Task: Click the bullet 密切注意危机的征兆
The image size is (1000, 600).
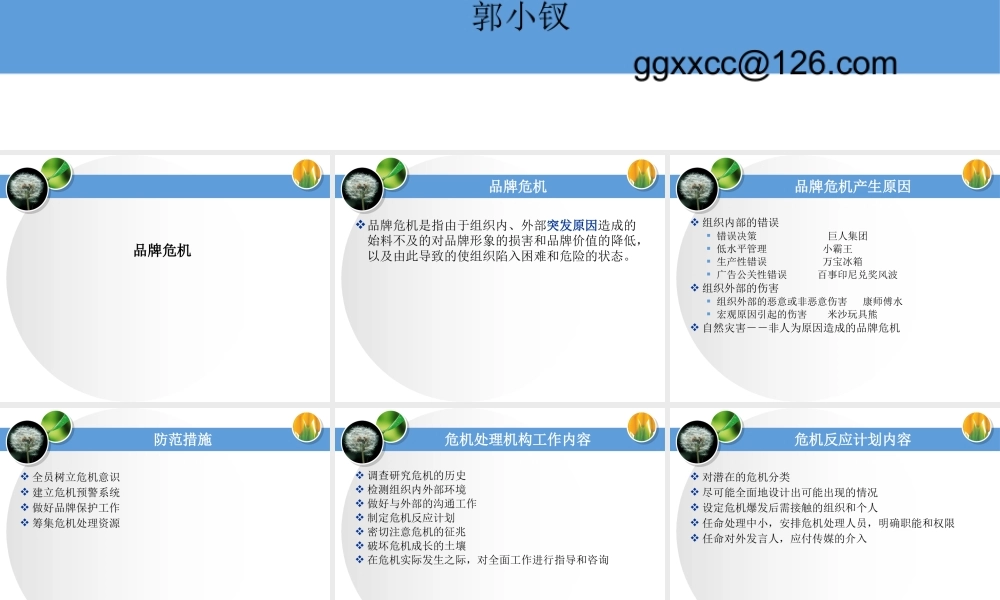Action: [416, 532]
